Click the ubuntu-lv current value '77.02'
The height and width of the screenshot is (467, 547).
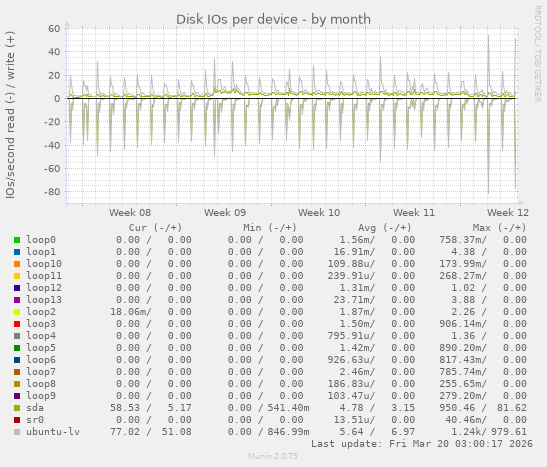pos(125,432)
